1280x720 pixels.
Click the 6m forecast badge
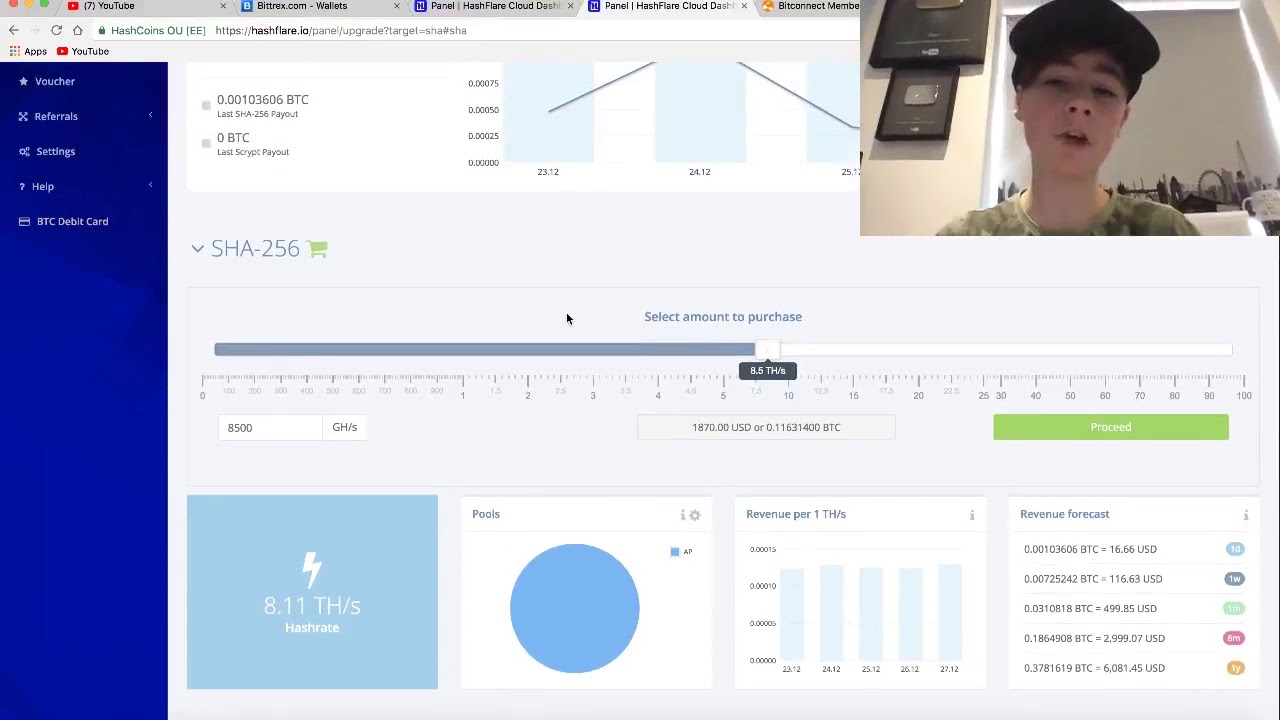click(1235, 638)
